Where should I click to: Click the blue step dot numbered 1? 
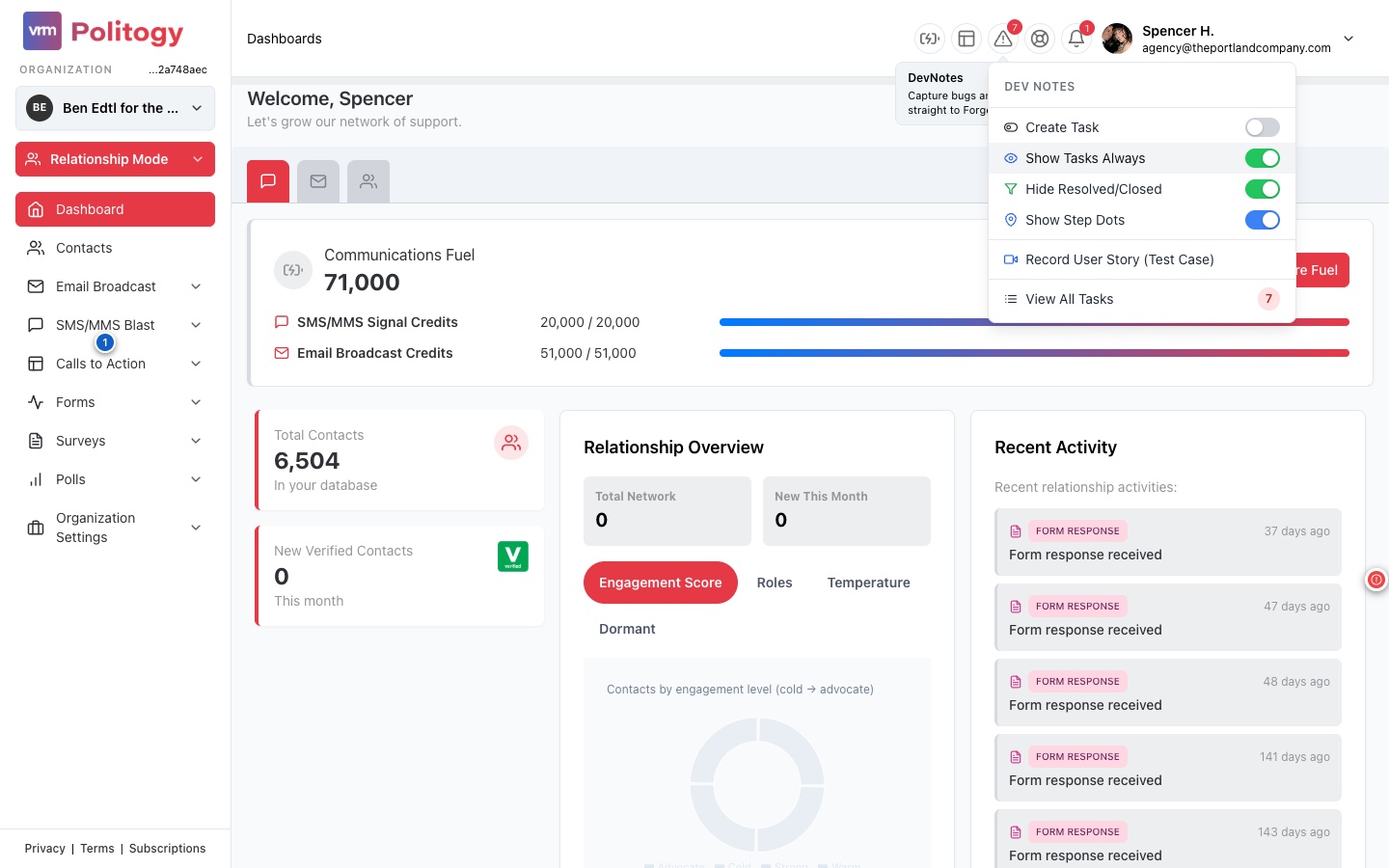point(105,342)
